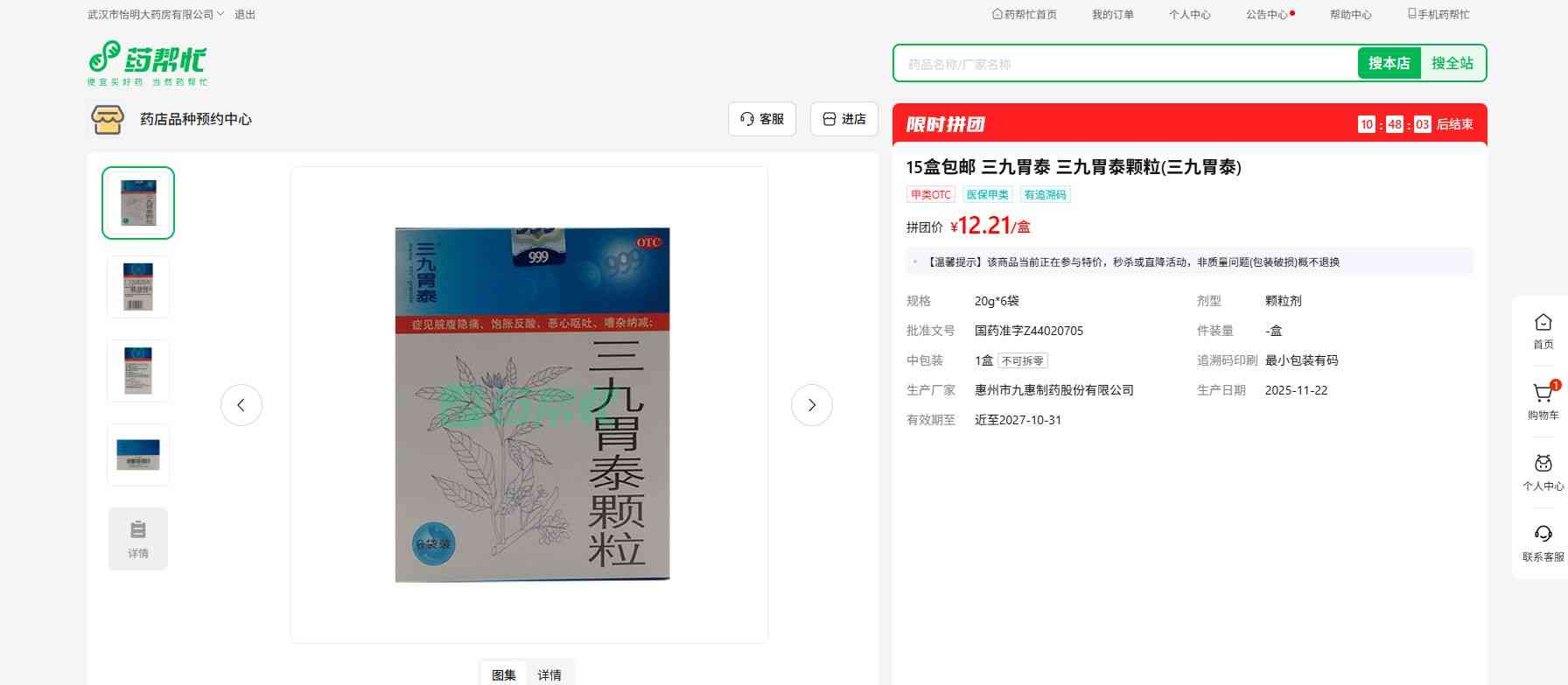Go to previous product image arrow
The image size is (1568, 685).
(241, 405)
